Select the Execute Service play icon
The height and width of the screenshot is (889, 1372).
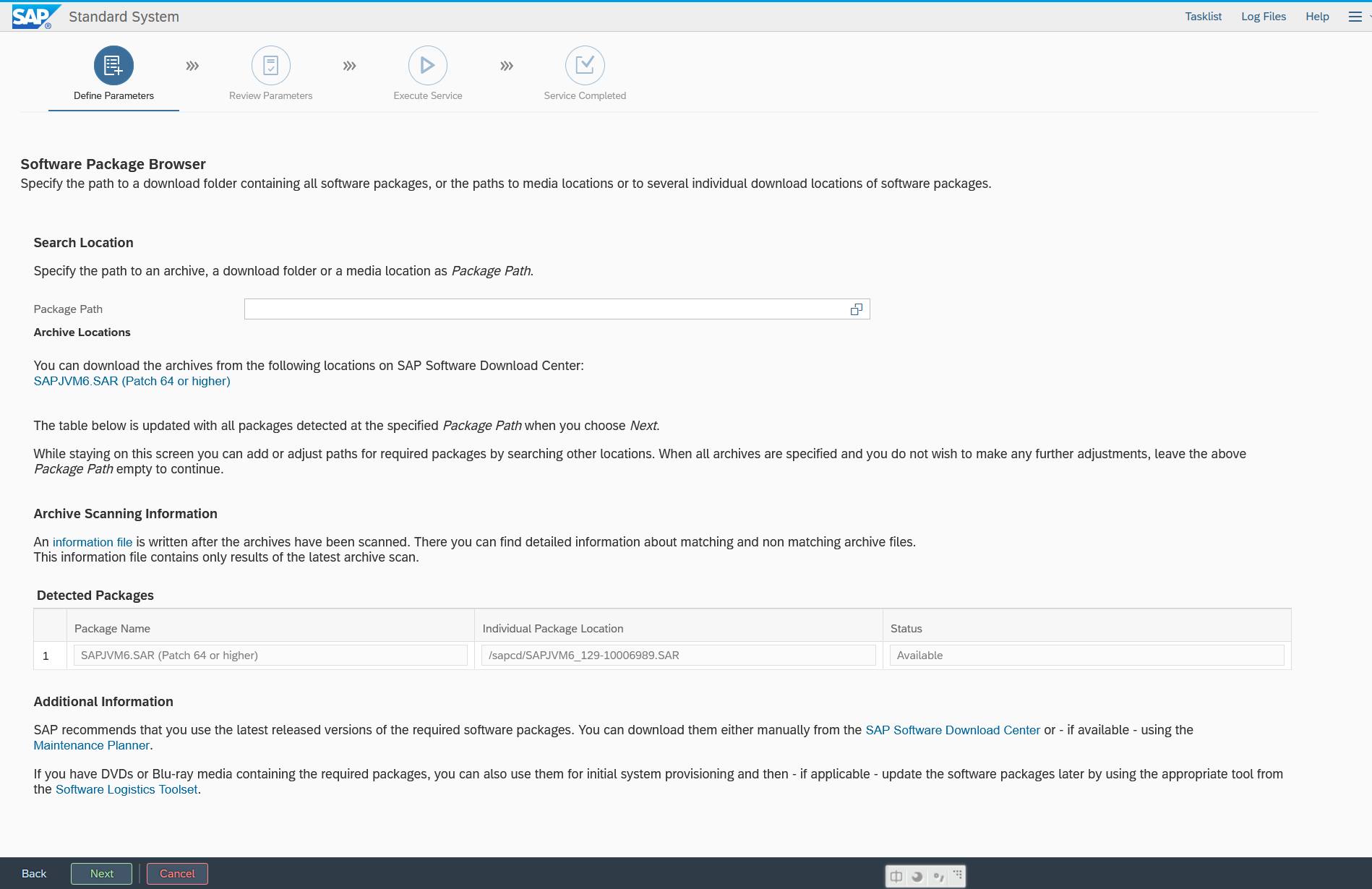coord(428,66)
